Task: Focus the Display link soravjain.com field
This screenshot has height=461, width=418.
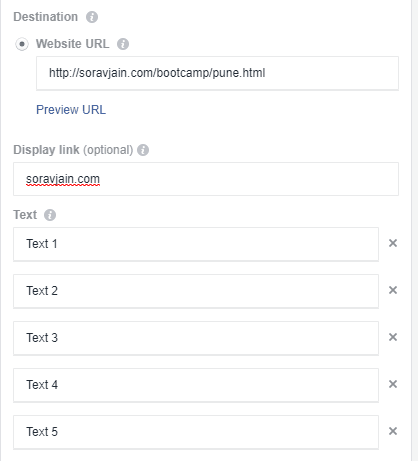Action: click(206, 179)
